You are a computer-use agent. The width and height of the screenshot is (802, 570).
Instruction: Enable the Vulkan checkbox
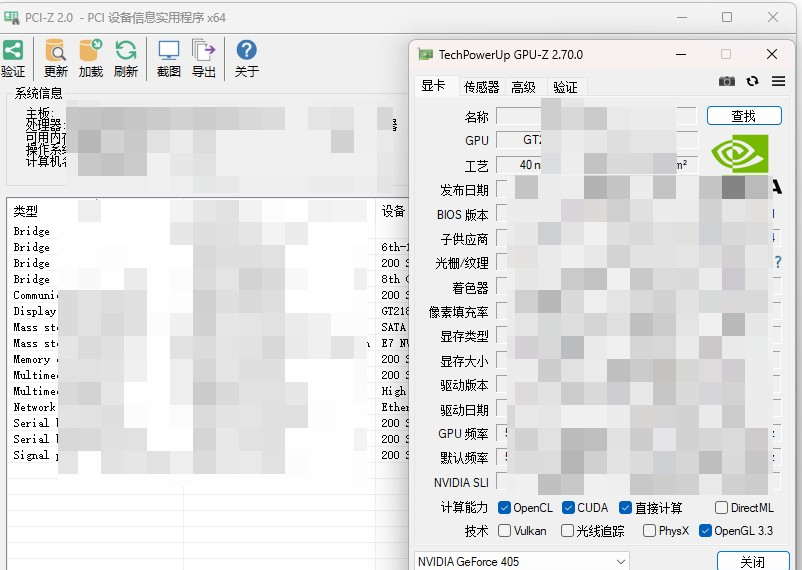point(504,531)
